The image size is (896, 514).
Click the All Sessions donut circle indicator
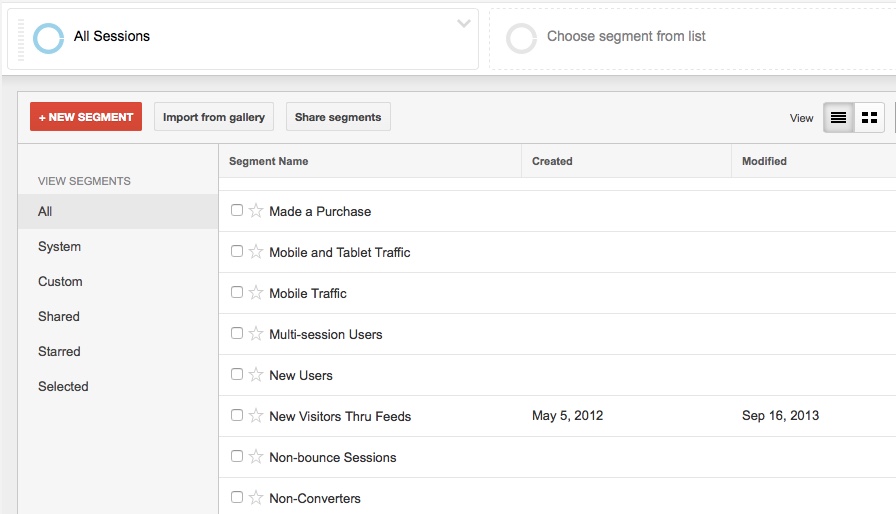tap(48, 38)
